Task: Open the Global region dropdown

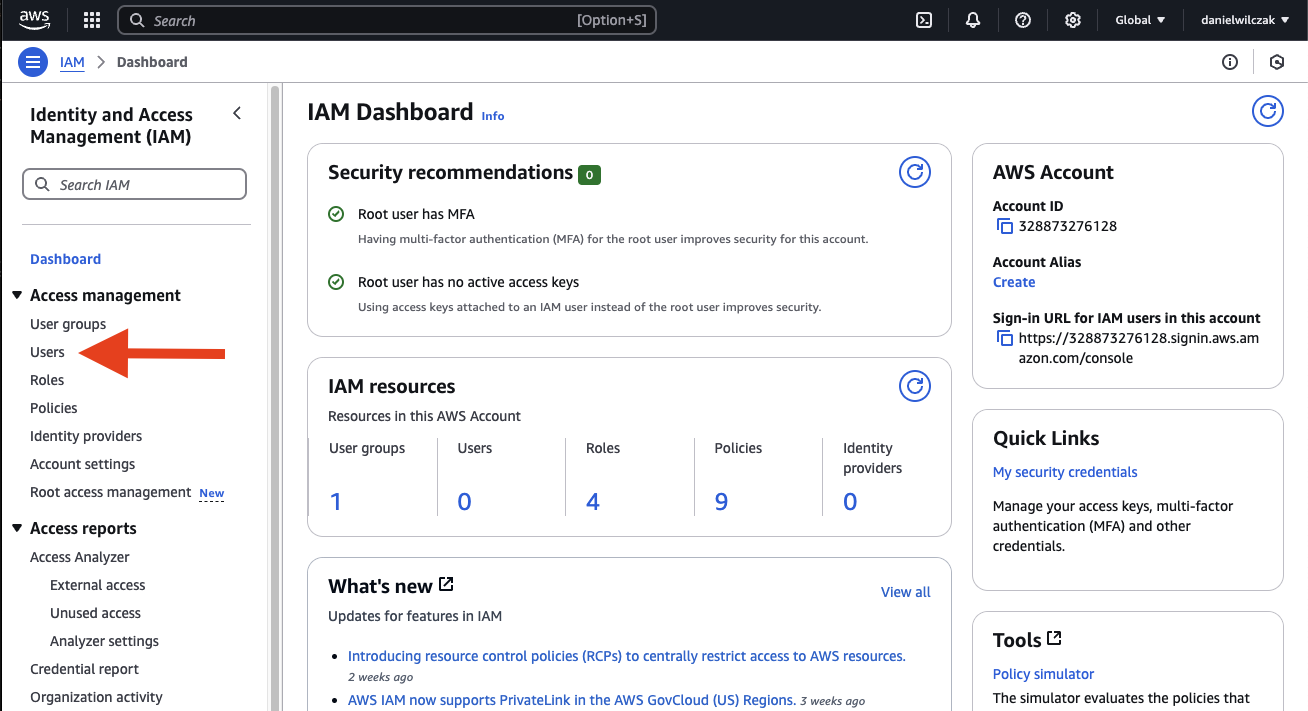Action: tap(1140, 20)
